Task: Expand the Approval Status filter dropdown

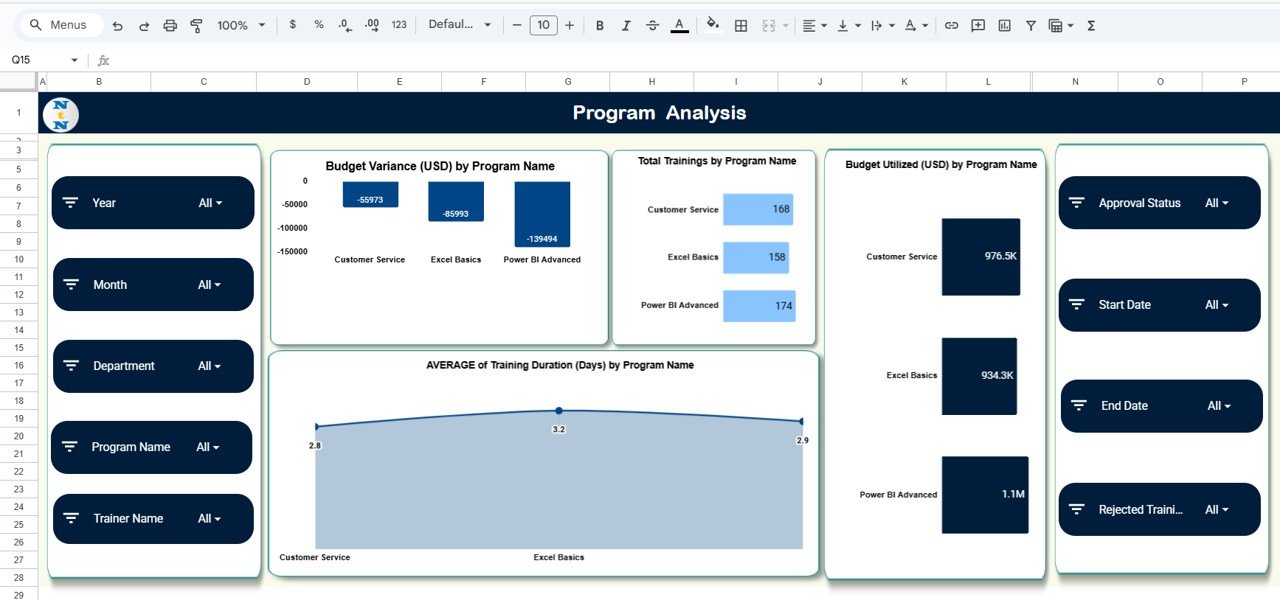Action: (x=1217, y=203)
